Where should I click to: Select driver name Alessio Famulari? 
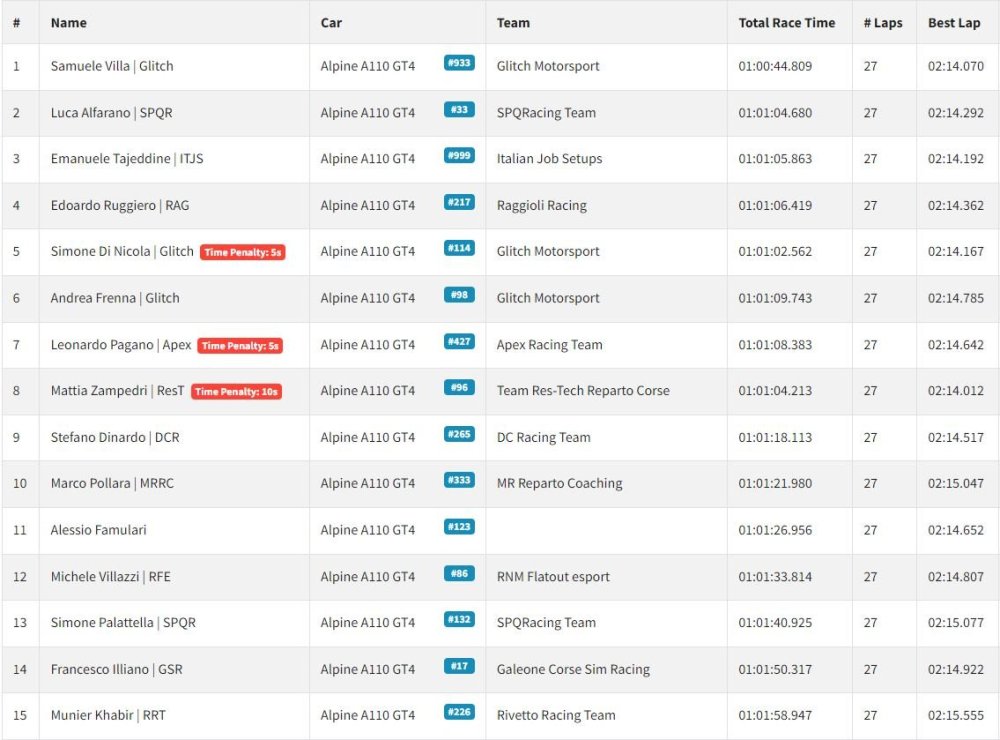98,530
